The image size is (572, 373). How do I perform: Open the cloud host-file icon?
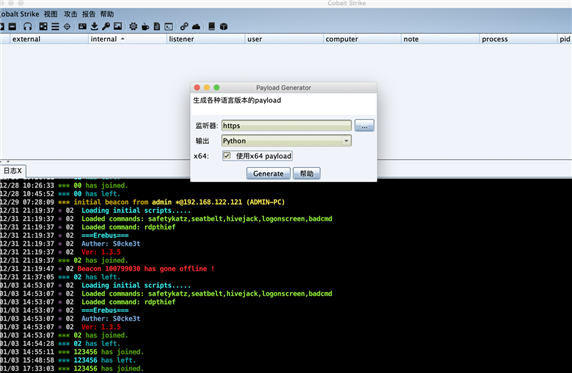(196, 26)
